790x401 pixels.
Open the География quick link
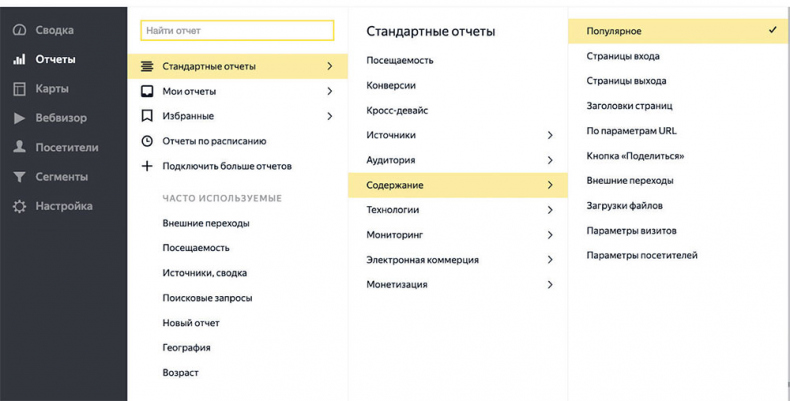point(186,348)
